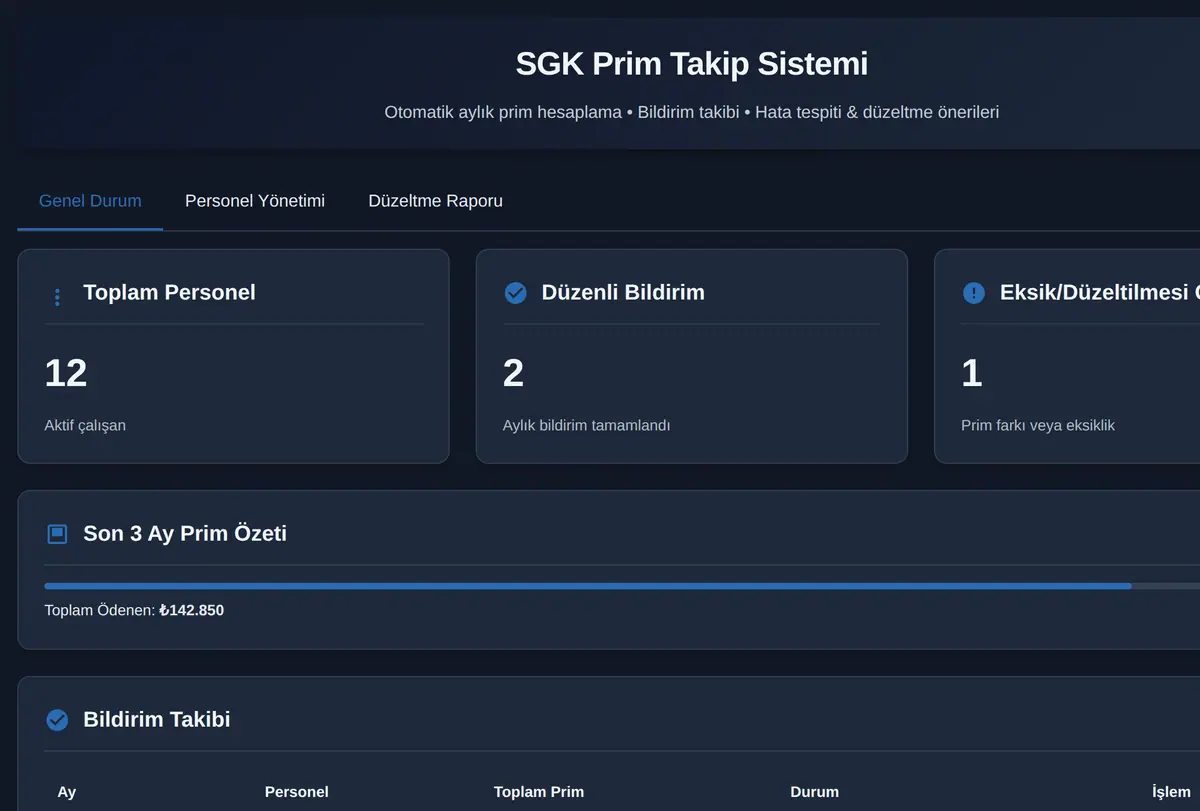Click the Bildirim Takibi heading
Viewport: 1200px width, 811px height.
click(157, 719)
